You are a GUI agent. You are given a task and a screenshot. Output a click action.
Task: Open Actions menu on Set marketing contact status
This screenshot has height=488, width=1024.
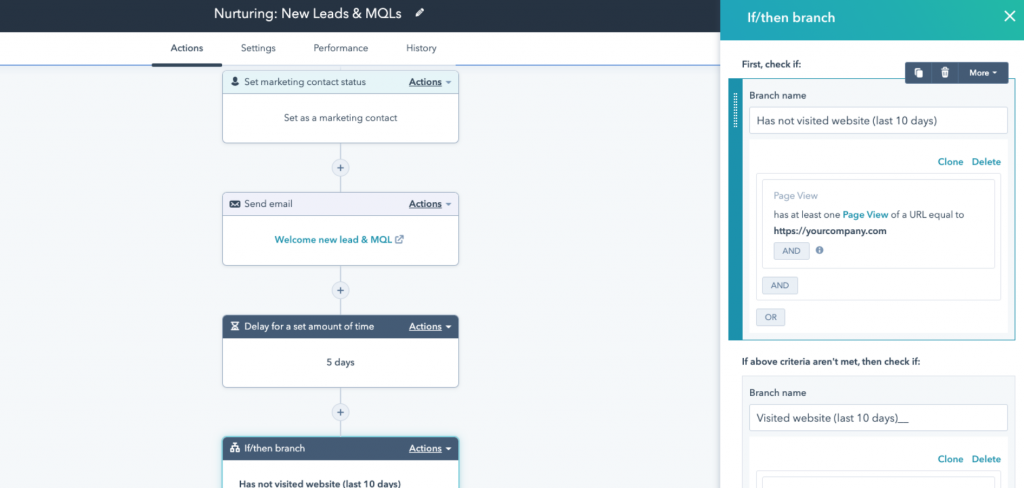(x=430, y=82)
